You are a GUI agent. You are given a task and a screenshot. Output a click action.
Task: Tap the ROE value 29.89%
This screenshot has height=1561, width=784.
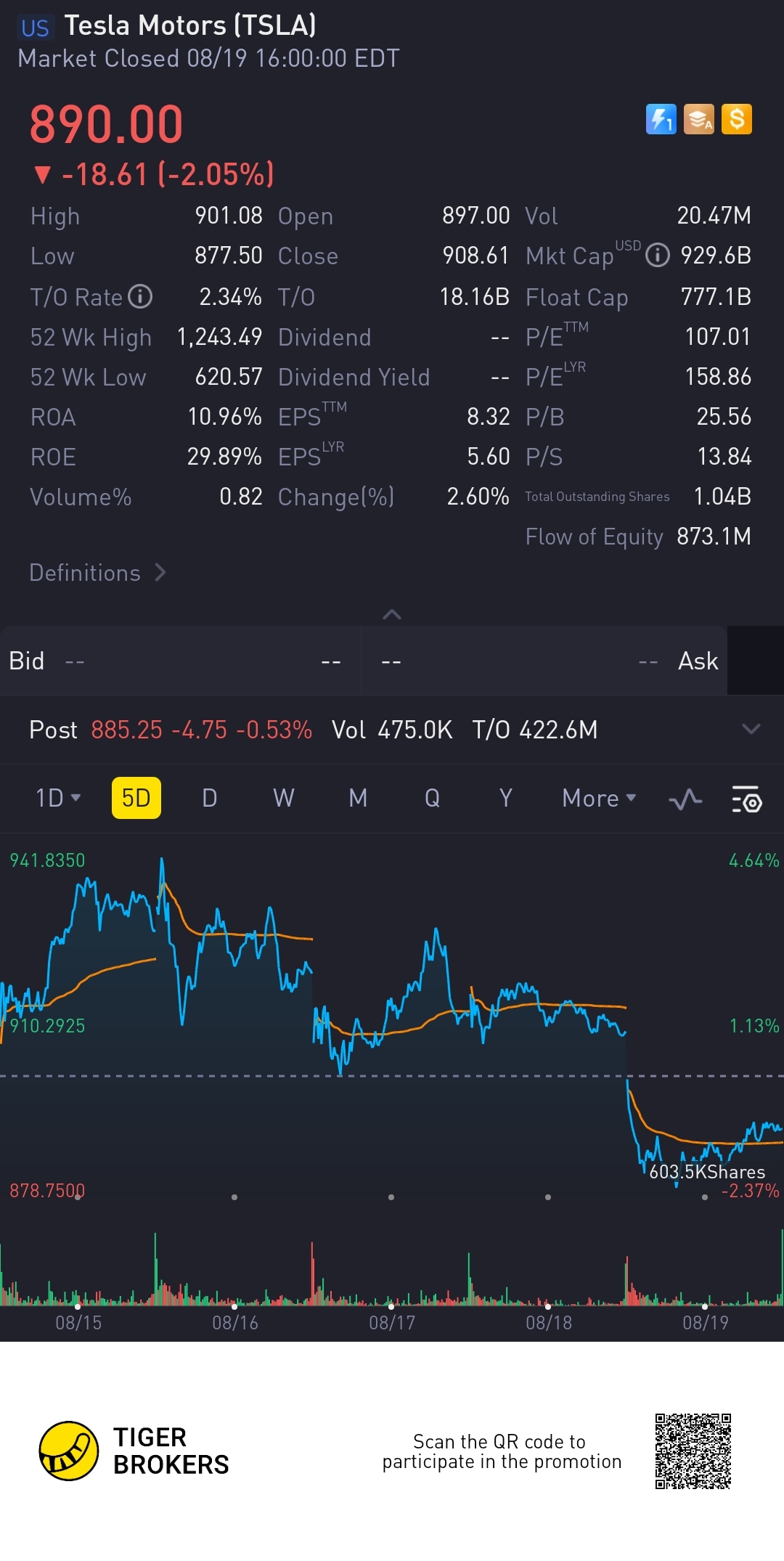(224, 457)
